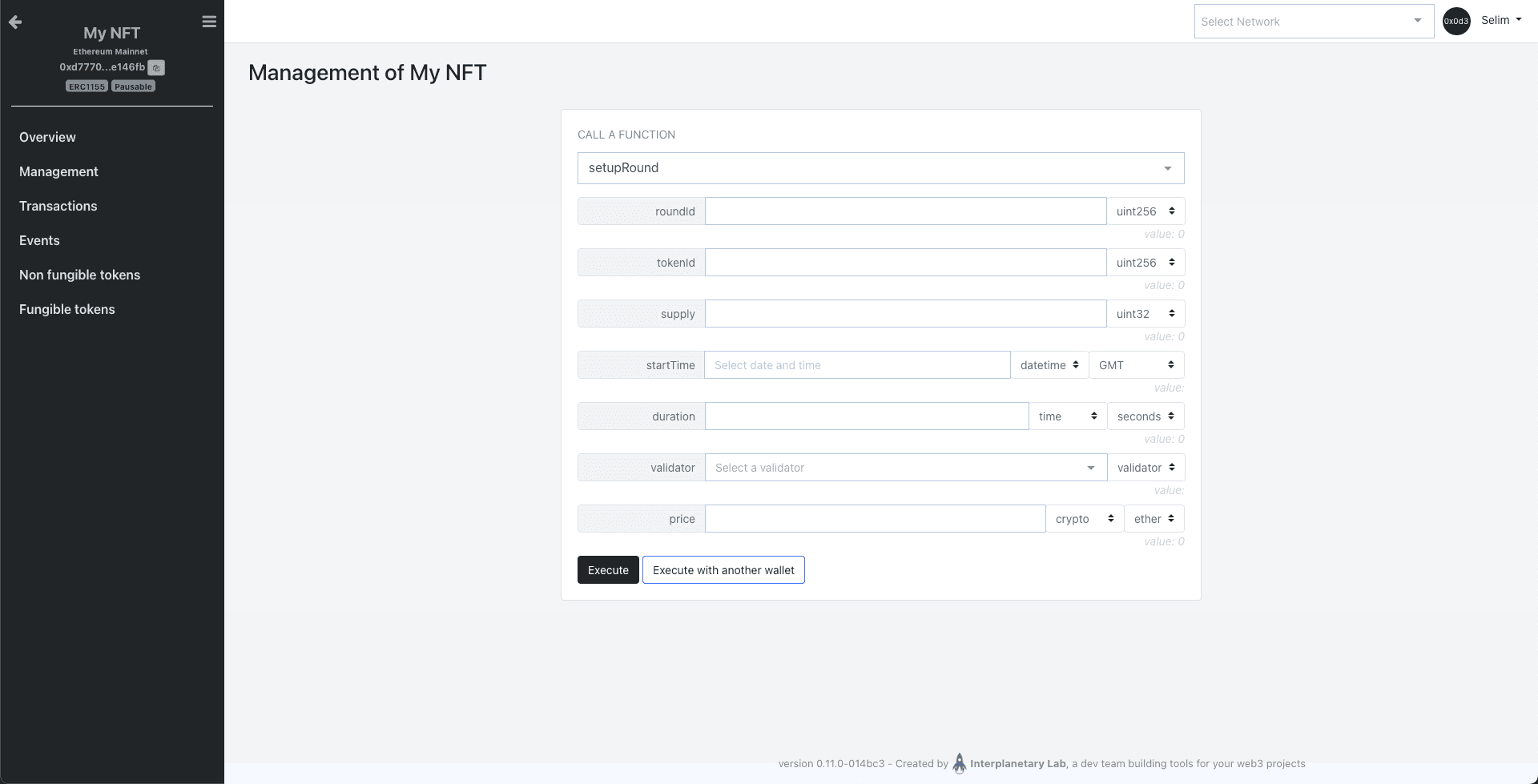Expand the setupRound function selector
1538x784 pixels.
pyautogui.click(x=880, y=168)
